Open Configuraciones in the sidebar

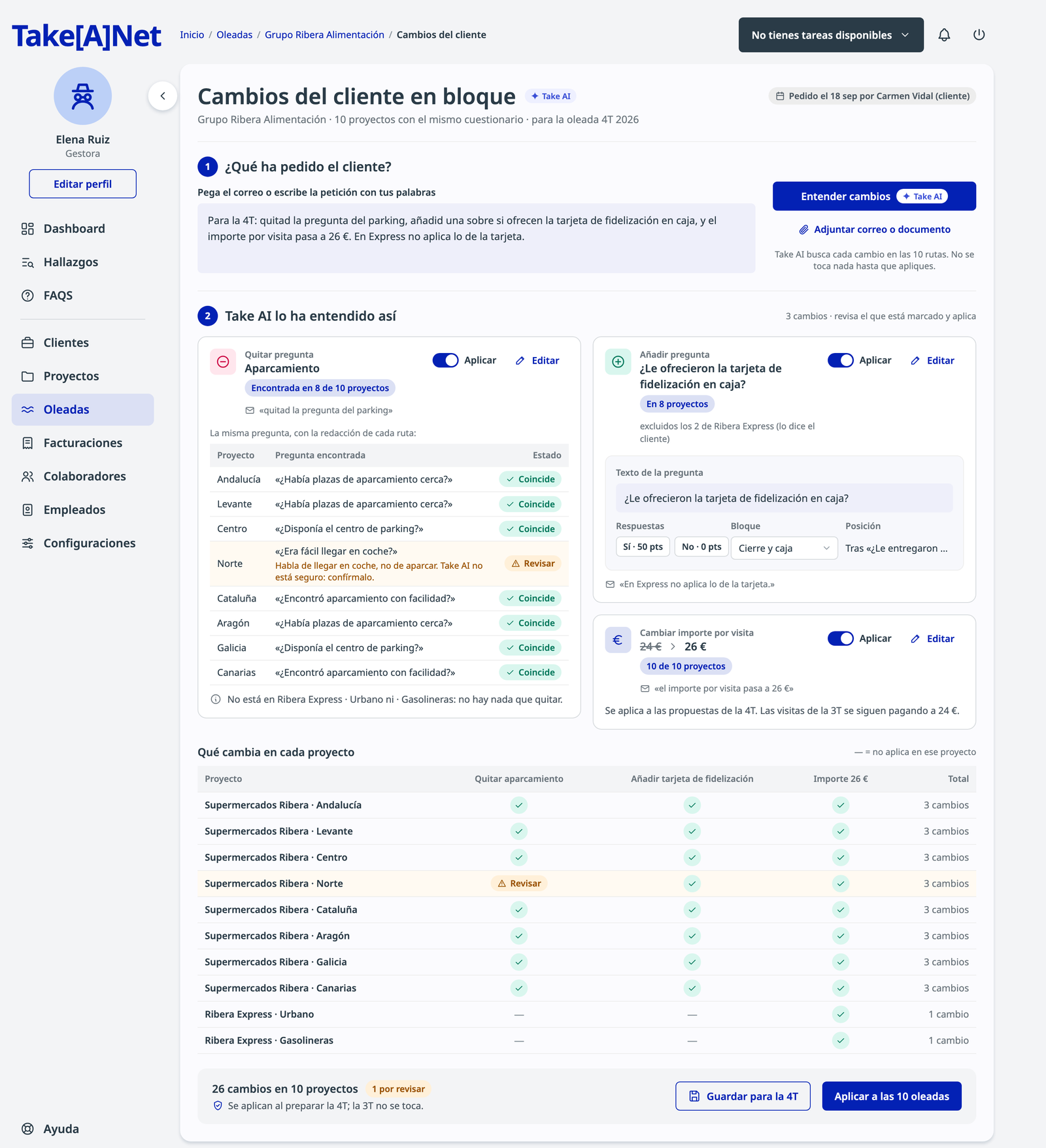83,543
